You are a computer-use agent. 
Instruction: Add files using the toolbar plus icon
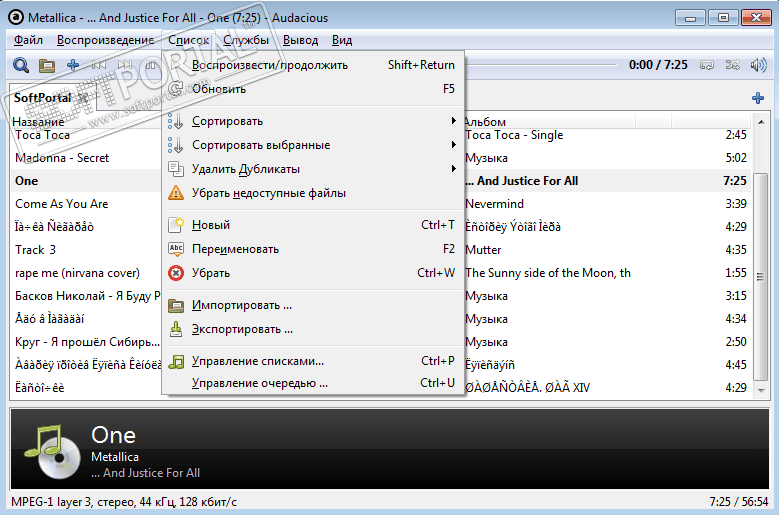[x=73, y=65]
